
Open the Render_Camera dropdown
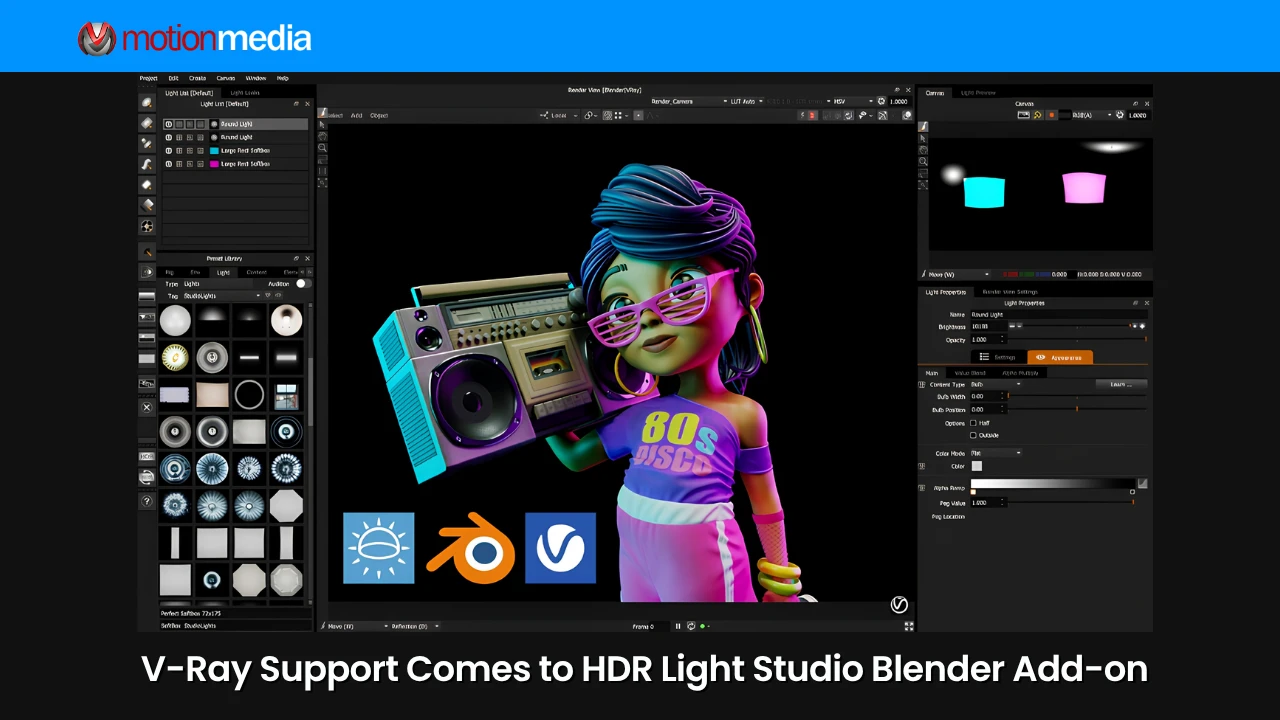click(x=689, y=101)
